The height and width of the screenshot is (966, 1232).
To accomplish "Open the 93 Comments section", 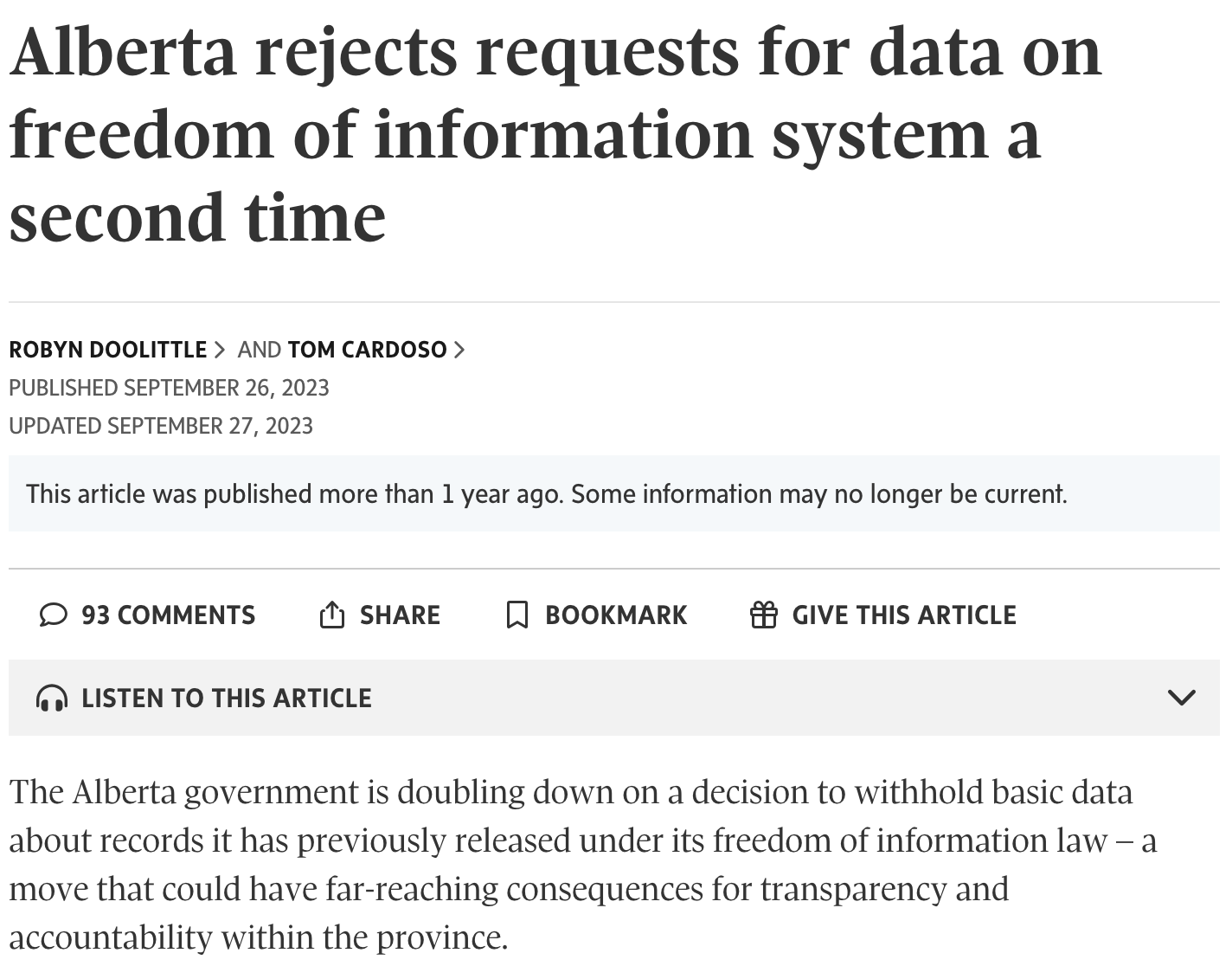I will pyautogui.click(x=168, y=615).
